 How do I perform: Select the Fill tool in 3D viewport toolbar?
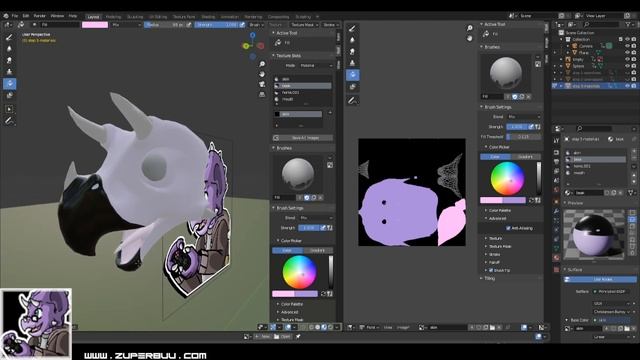[x=9, y=84]
